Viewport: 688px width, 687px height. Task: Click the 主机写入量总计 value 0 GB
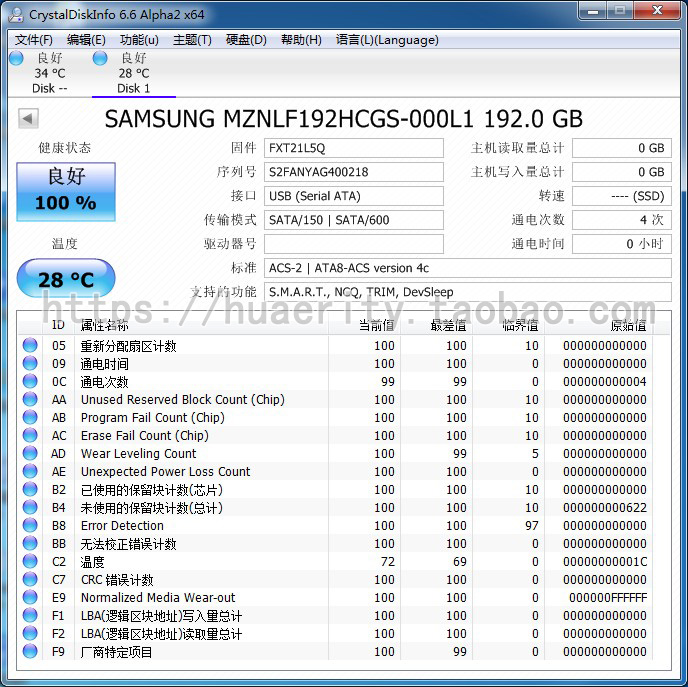[x=622, y=172]
